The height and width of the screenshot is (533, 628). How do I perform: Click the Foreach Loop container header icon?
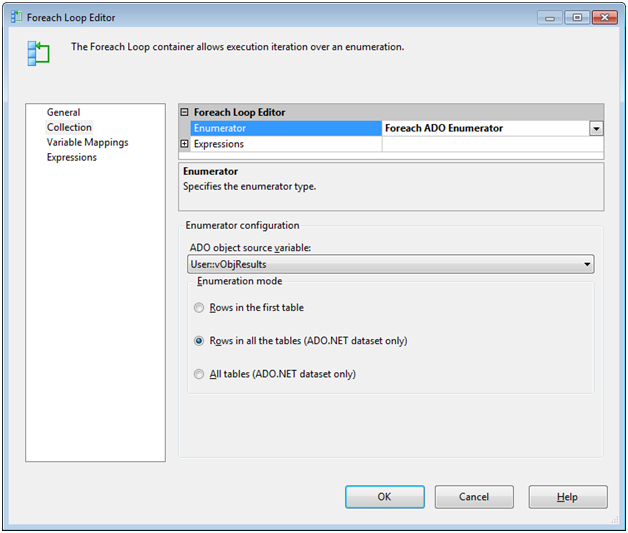coord(38,53)
